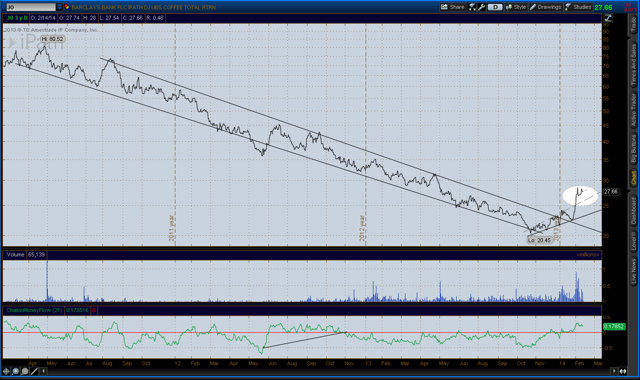The height and width of the screenshot is (380, 640).
Task: Open the Live News sidebar tab
Action: click(633, 271)
